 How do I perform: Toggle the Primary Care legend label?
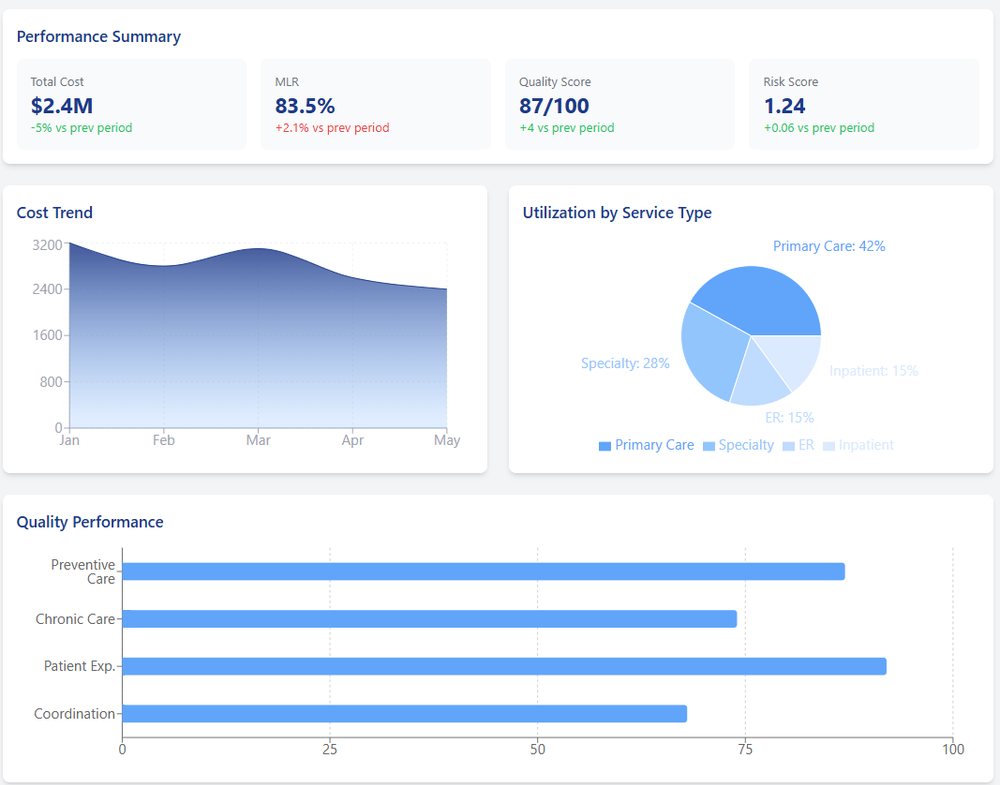click(x=654, y=445)
